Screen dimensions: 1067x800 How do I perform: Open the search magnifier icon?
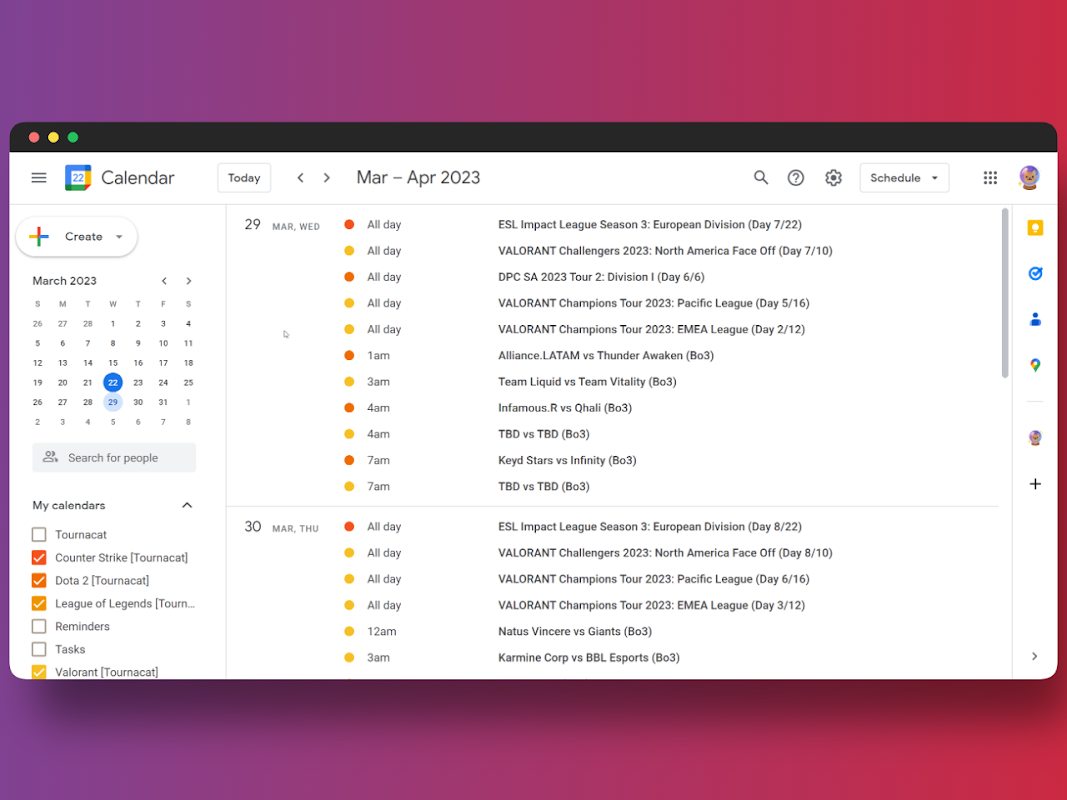click(x=760, y=178)
